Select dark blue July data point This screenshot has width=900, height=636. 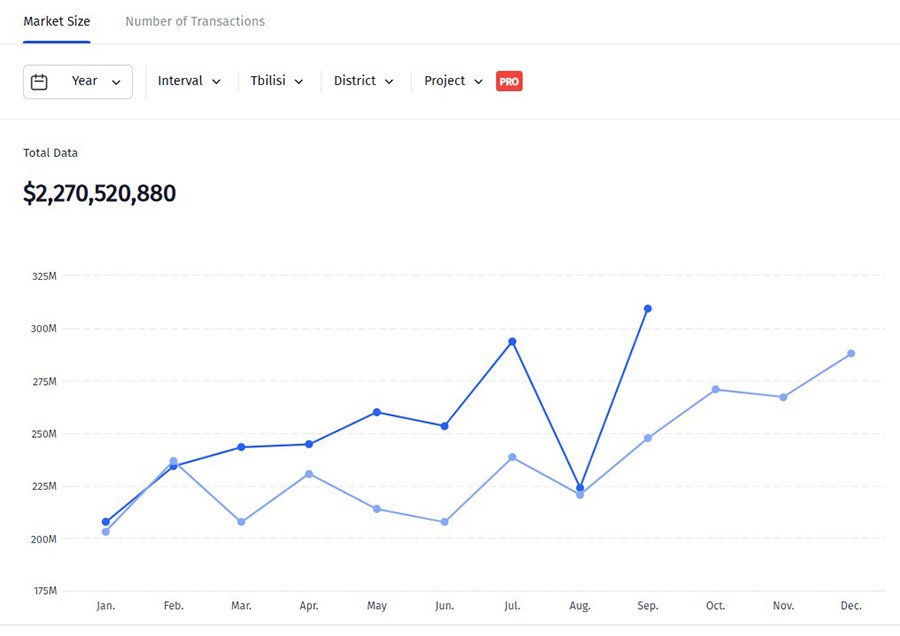(512, 342)
